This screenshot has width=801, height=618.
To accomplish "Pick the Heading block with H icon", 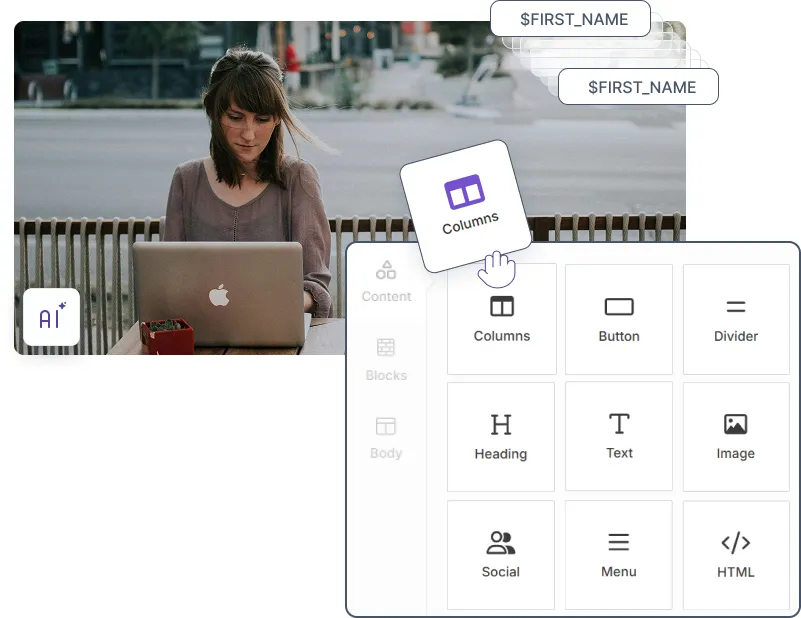I will click(x=501, y=425).
